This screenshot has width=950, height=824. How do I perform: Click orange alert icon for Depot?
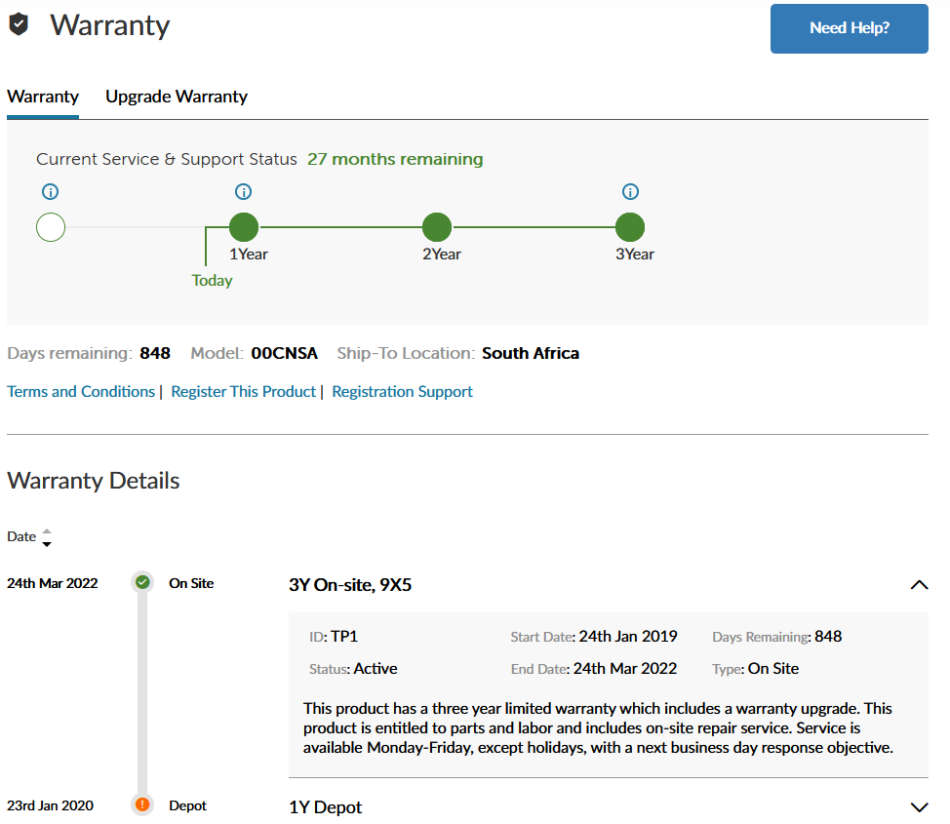tap(143, 804)
